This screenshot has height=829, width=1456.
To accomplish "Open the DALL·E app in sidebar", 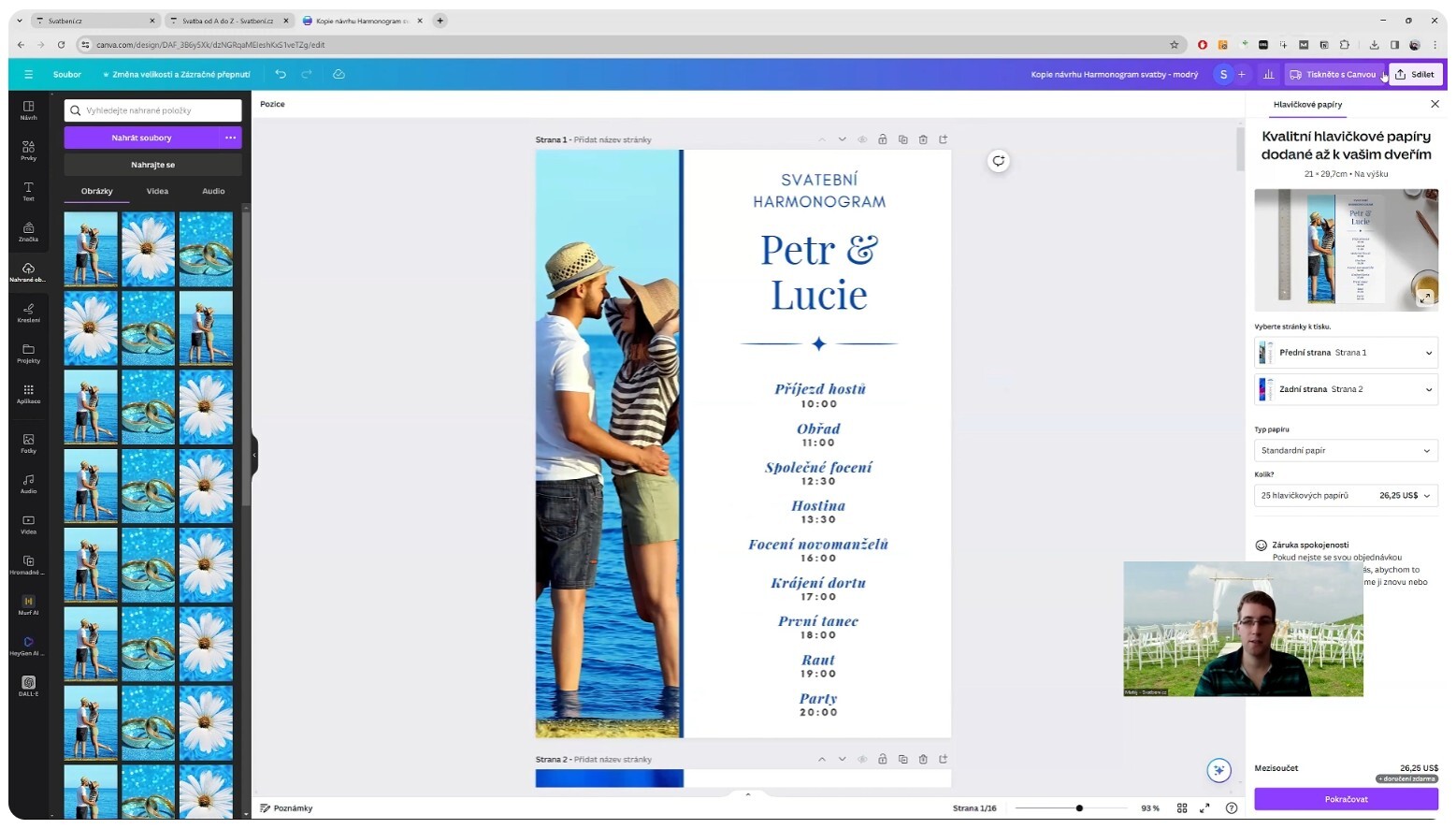I will (28, 686).
